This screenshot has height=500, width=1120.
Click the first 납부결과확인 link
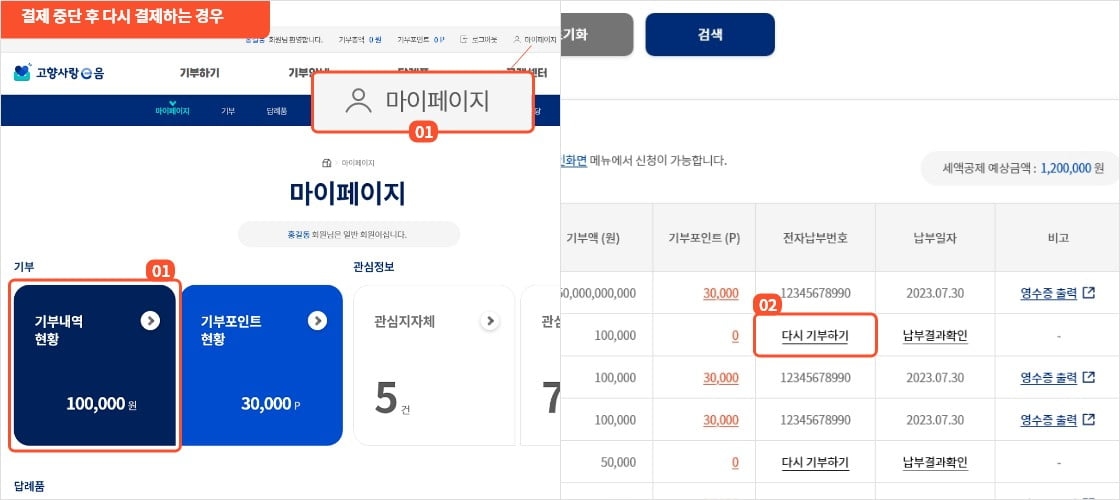point(934,336)
